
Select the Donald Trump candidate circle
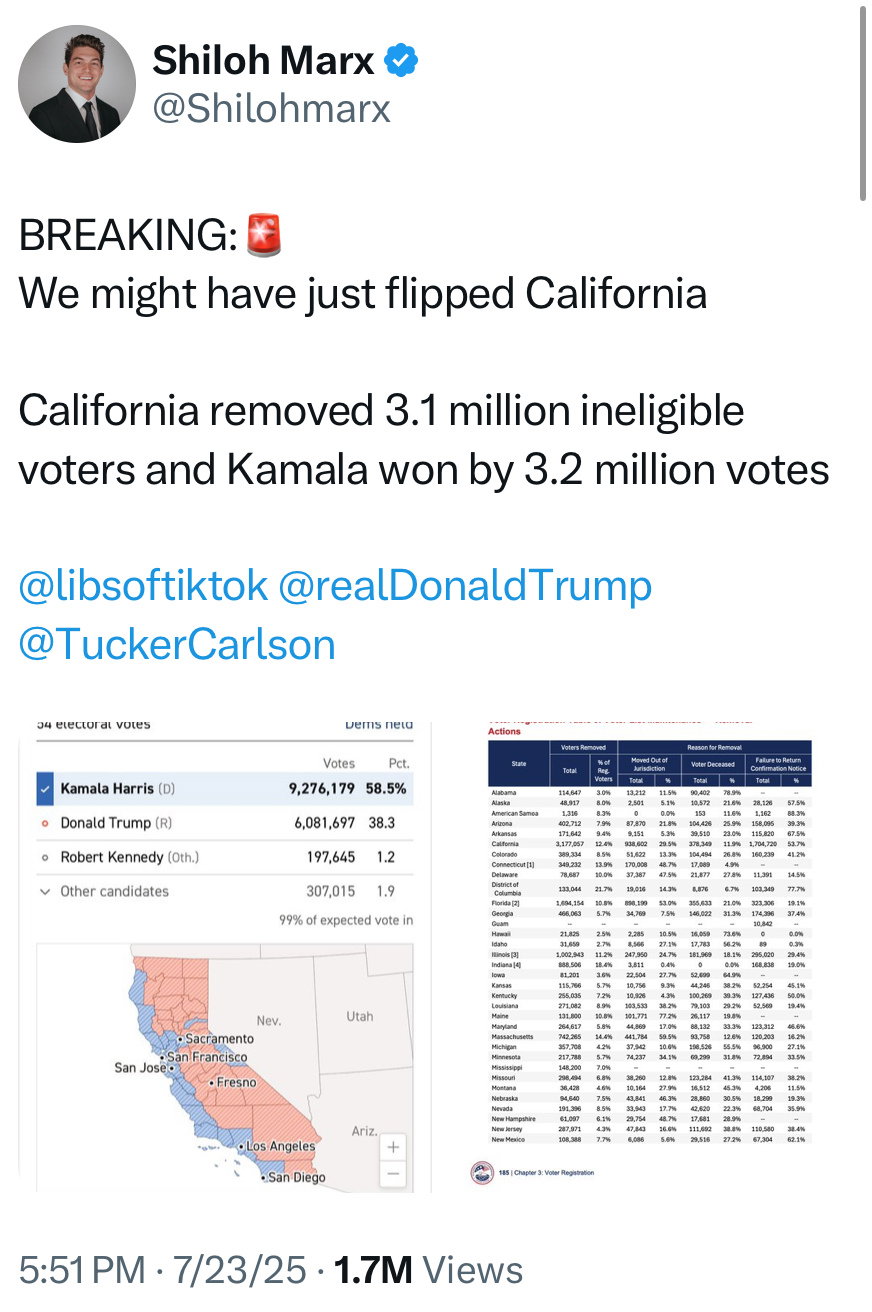[44, 823]
